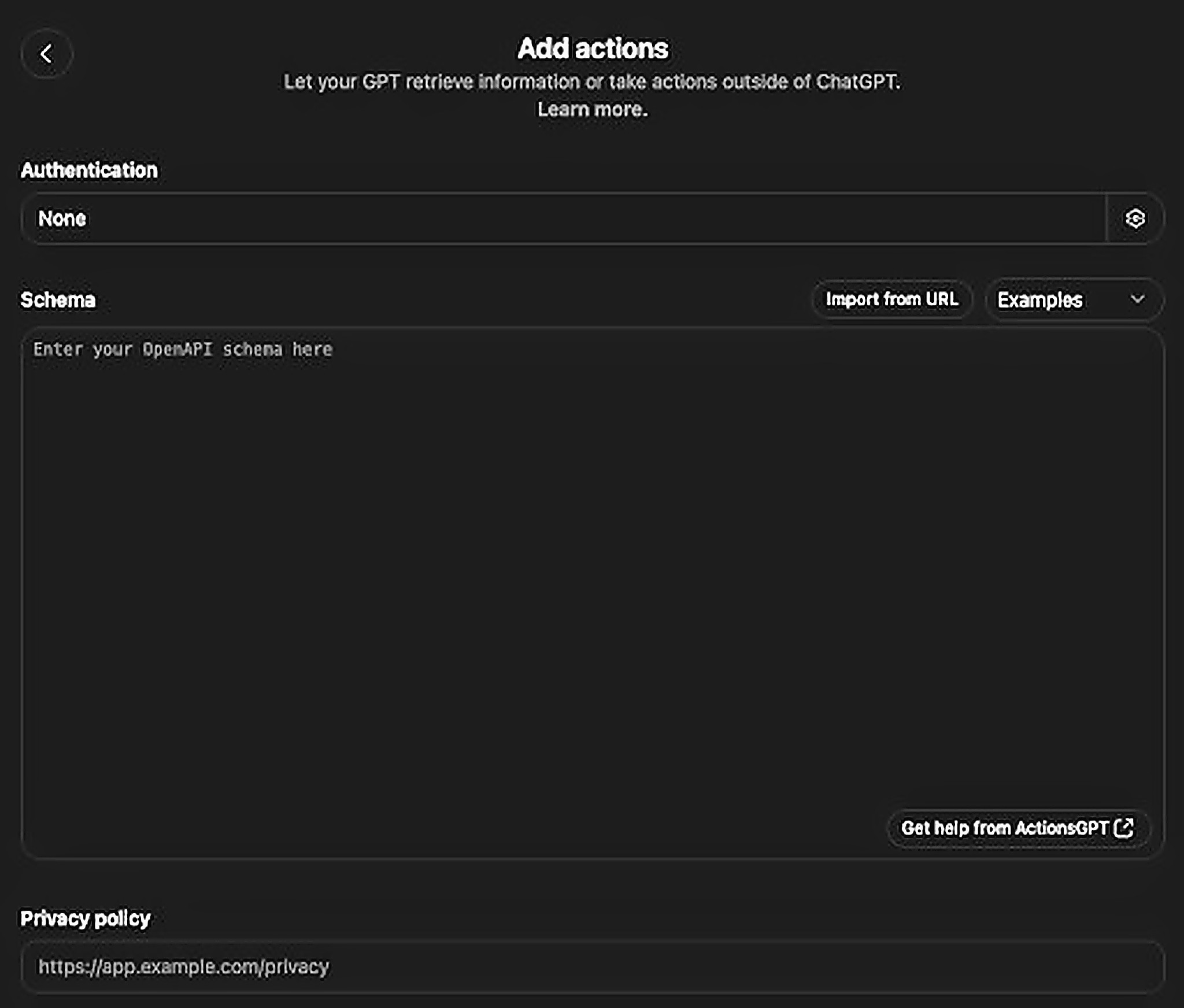The height and width of the screenshot is (1008, 1184).
Task: Expand the Examples chevron arrow
Action: [x=1137, y=299]
